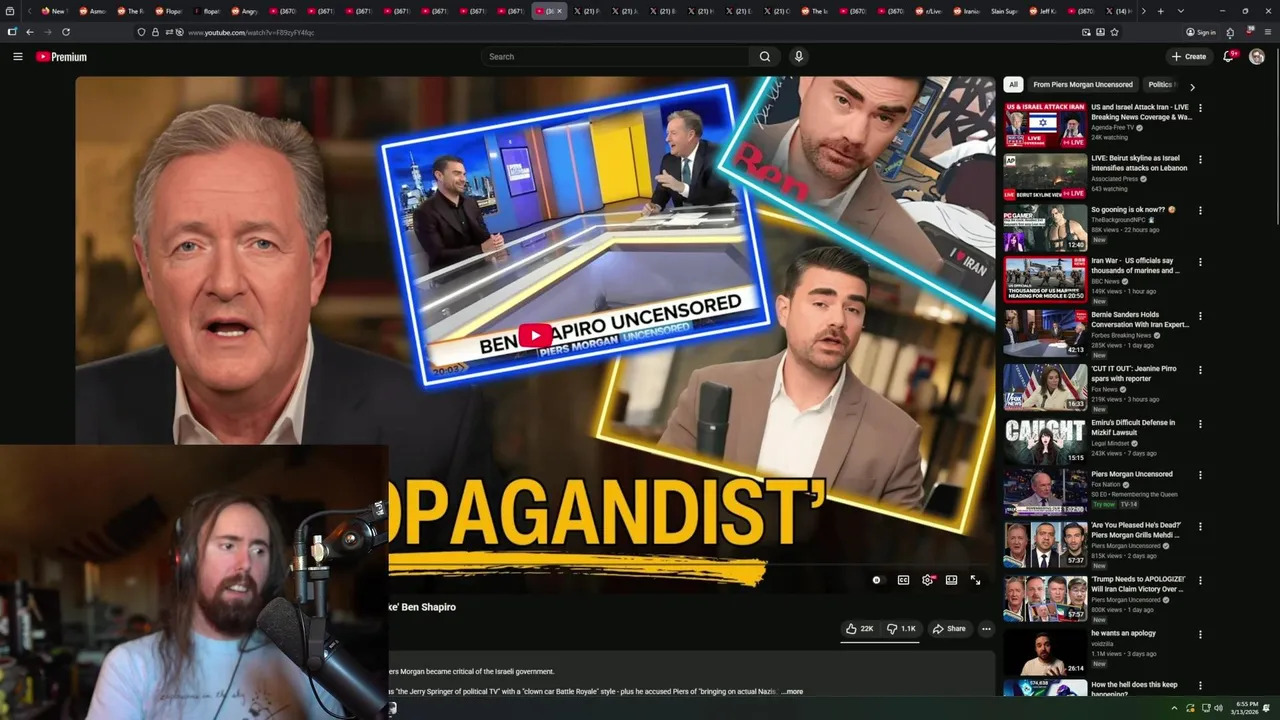Open Iran War US officials video title

[1135, 266]
